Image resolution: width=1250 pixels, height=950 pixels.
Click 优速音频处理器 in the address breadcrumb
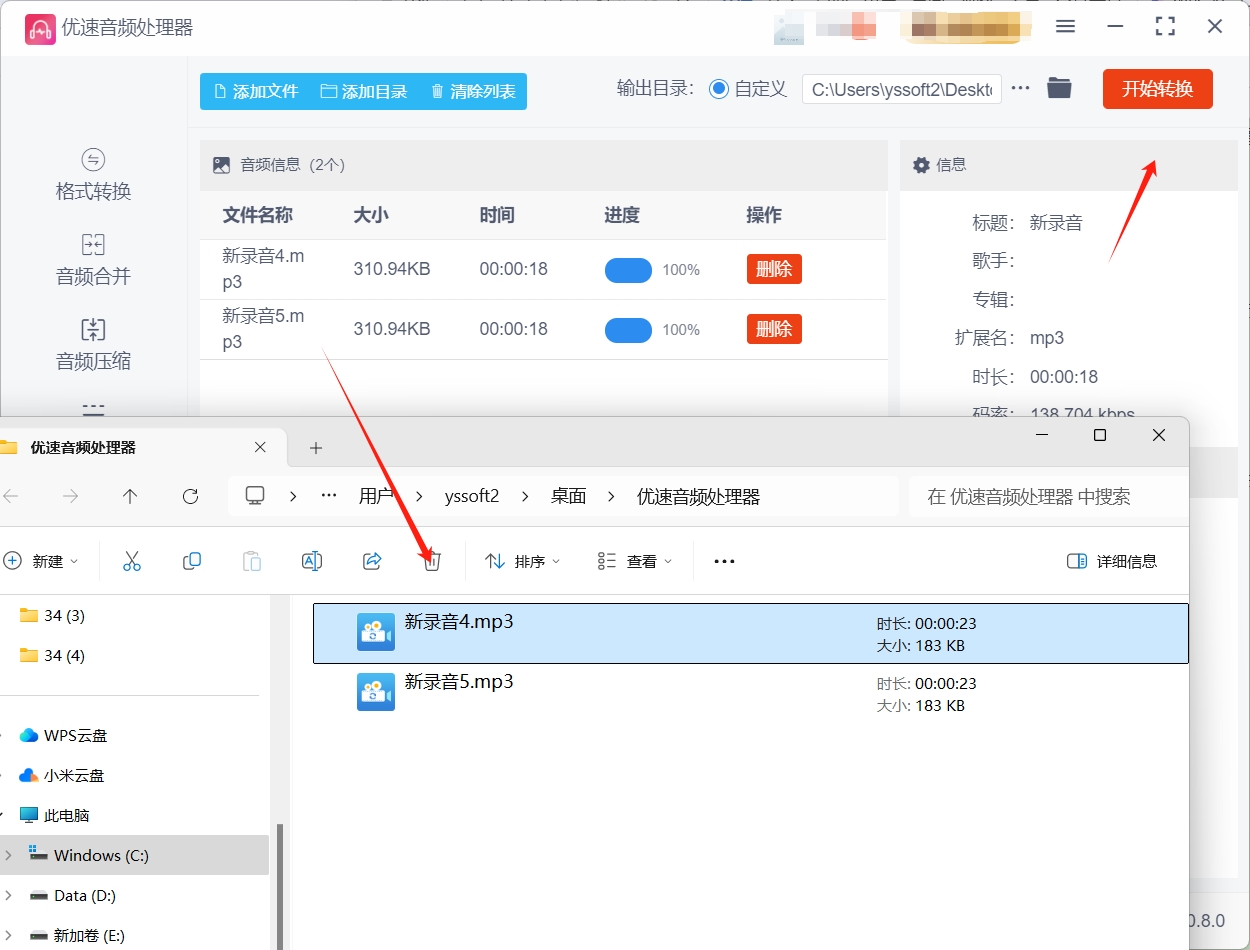(x=698, y=496)
